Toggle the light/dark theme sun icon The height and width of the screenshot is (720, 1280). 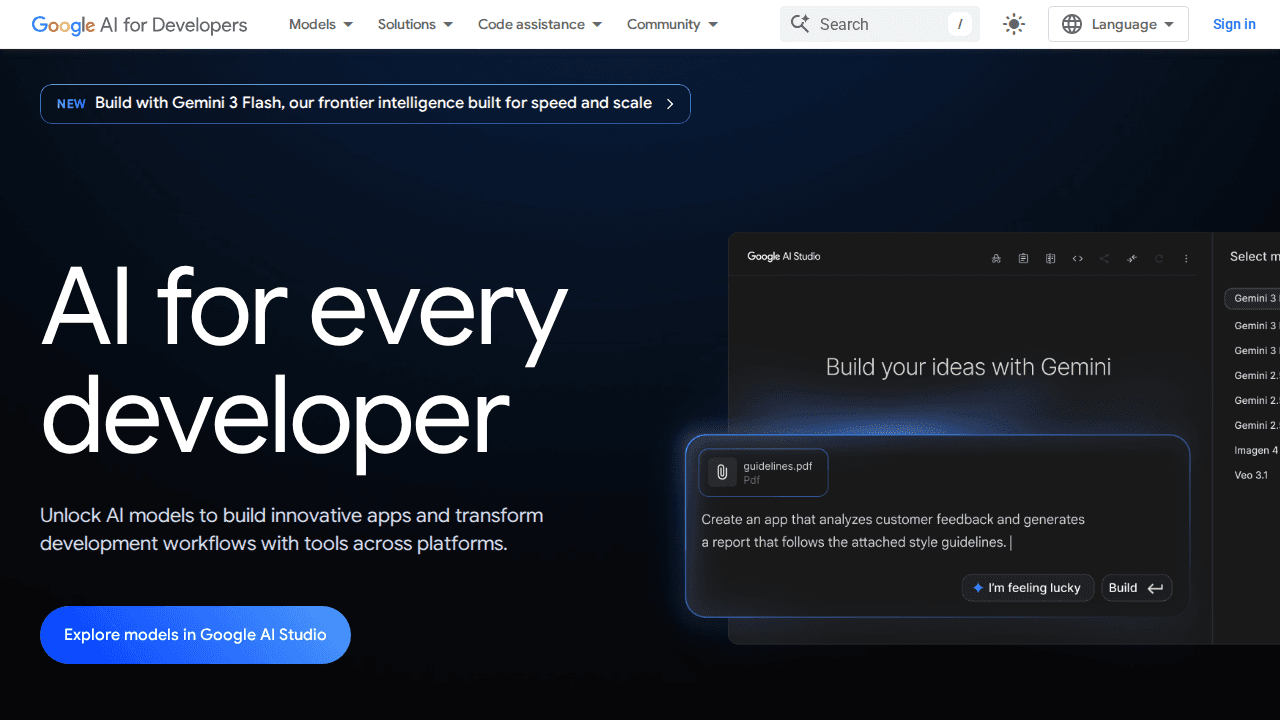pyautogui.click(x=1014, y=24)
